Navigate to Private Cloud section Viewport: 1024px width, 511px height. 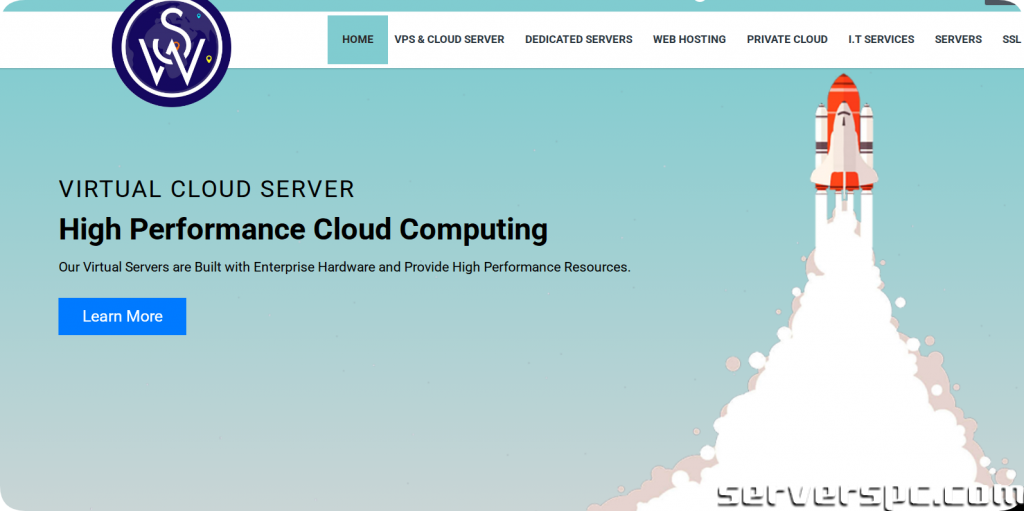pos(787,40)
